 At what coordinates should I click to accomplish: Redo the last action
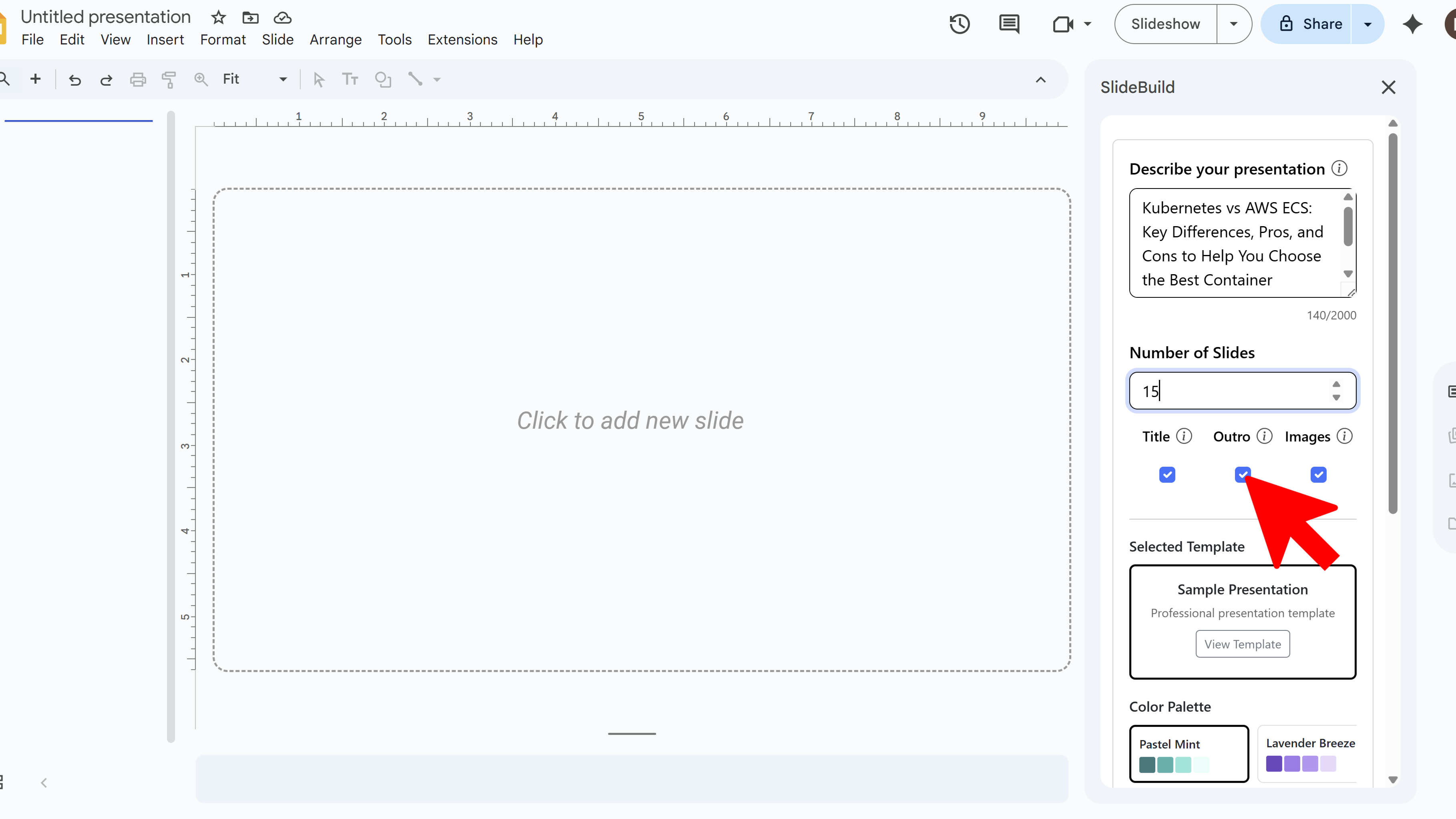click(x=106, y=80)
